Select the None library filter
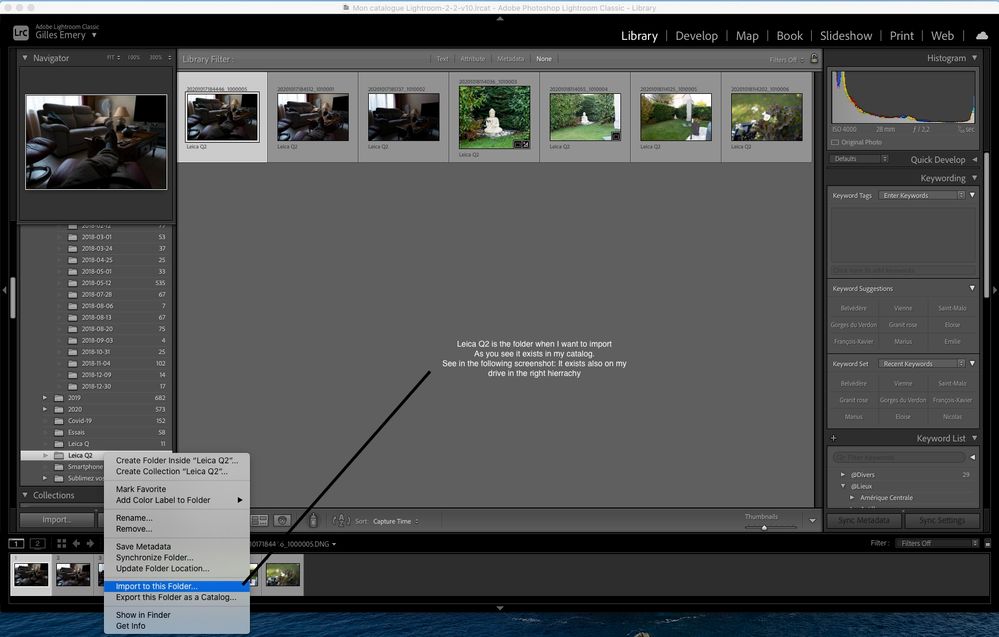The width and height of the screenshot is (999, 637). coord(544,59)
